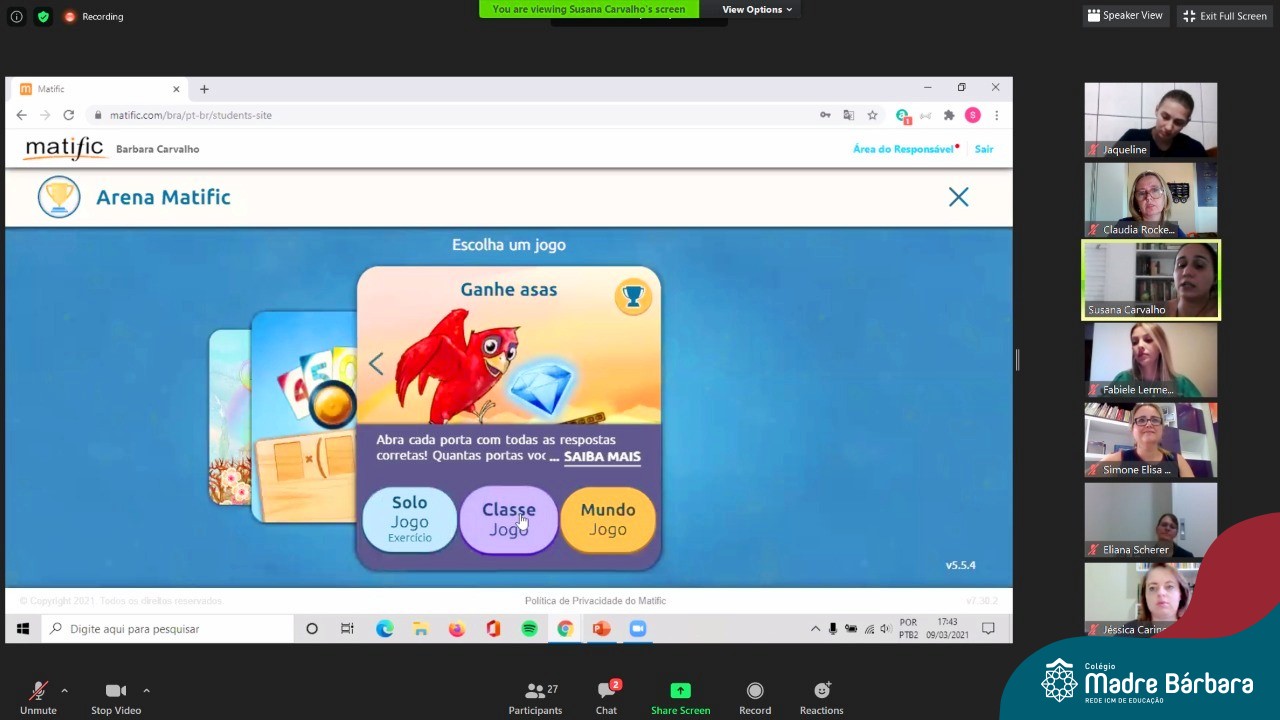Expand the View Options dropdown

[756, 9]
